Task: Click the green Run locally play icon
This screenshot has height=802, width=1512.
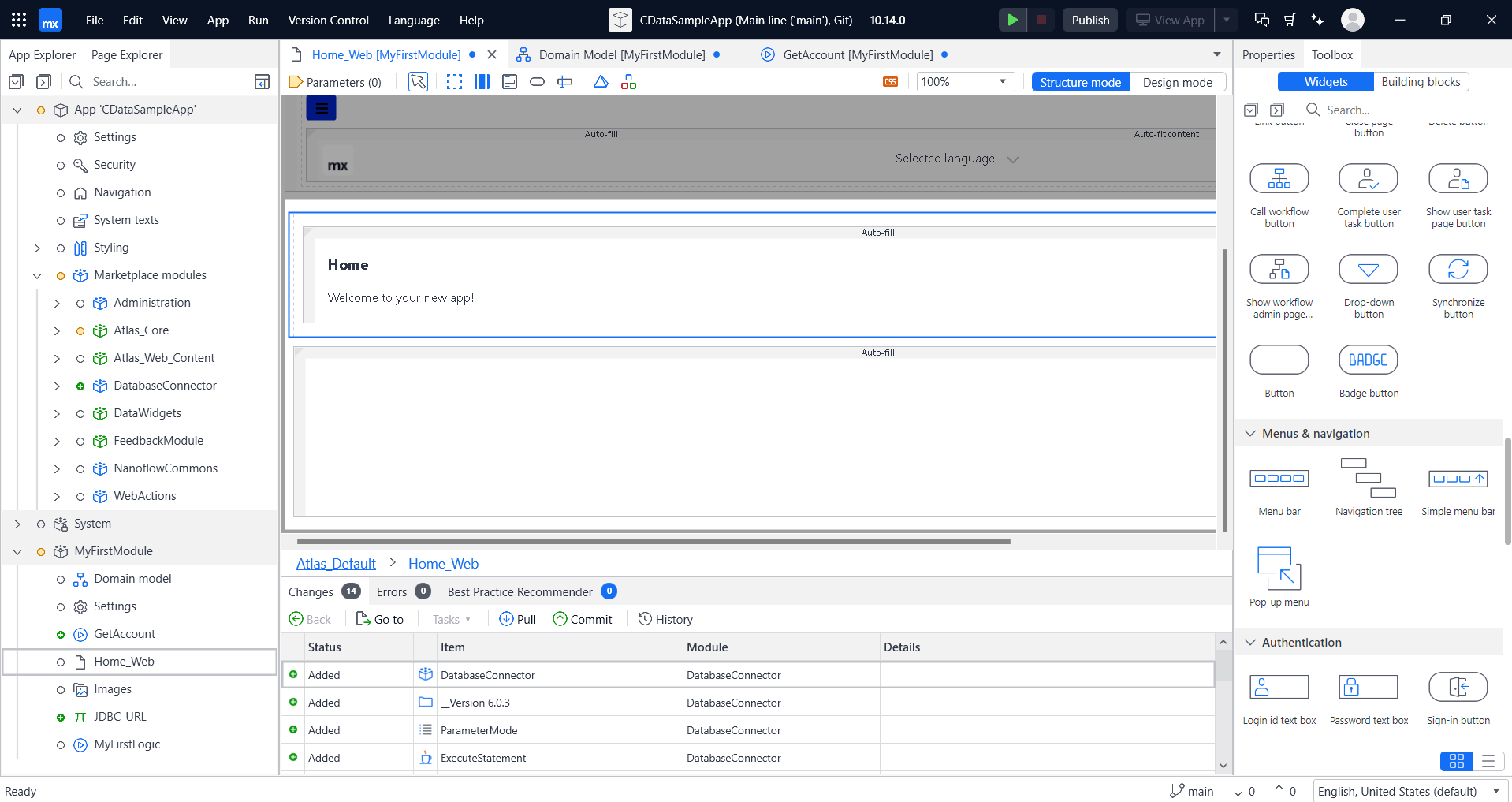Action: pyautogui.click(x=1012, y=20)
